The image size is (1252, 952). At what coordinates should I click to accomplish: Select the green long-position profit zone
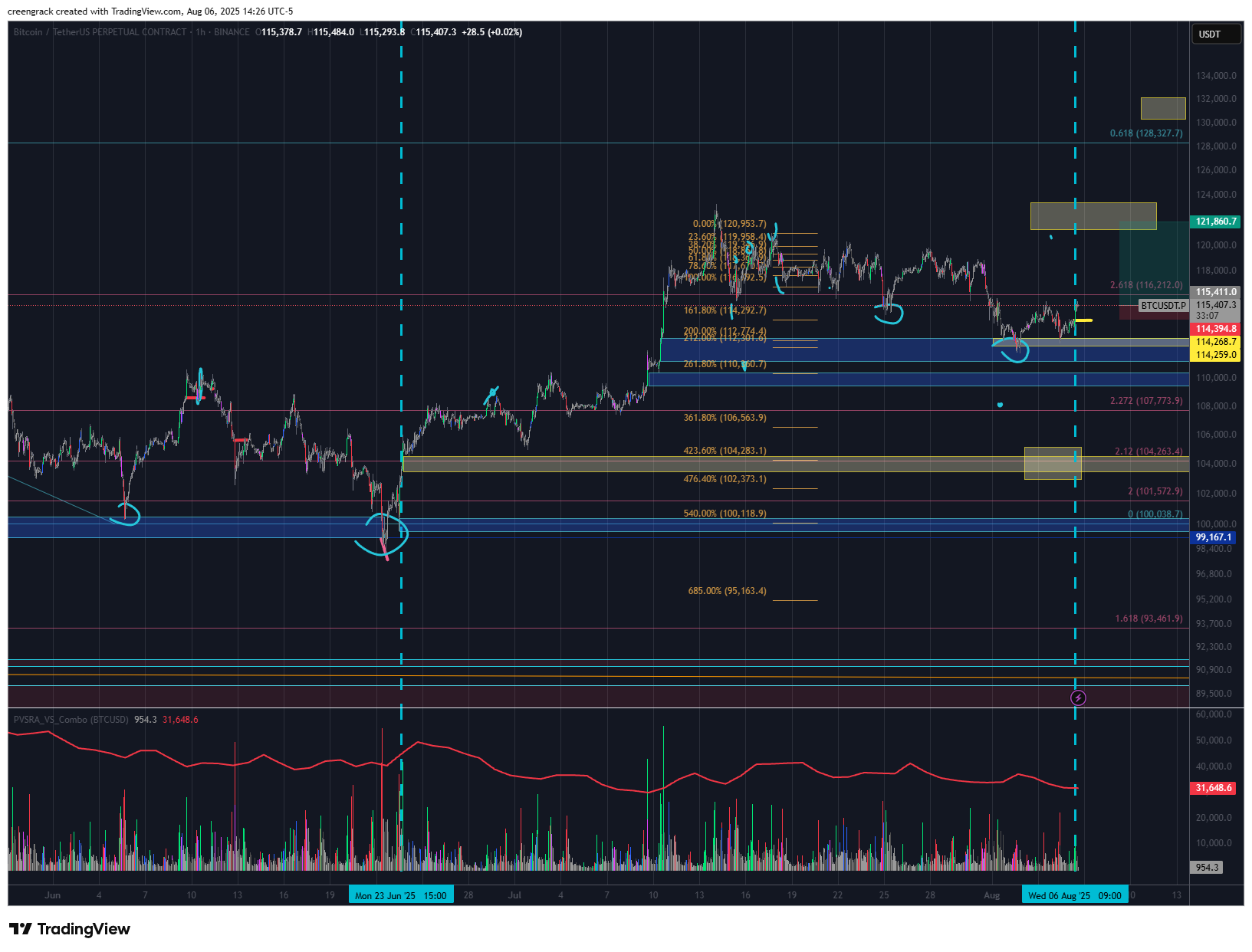pyautogui.click(x=1154, y=263)
